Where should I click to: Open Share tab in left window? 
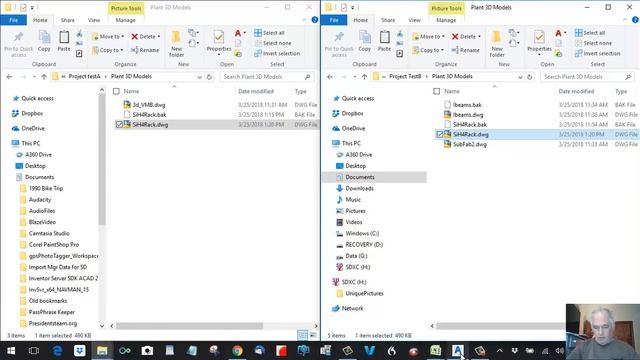coord(68,20)
